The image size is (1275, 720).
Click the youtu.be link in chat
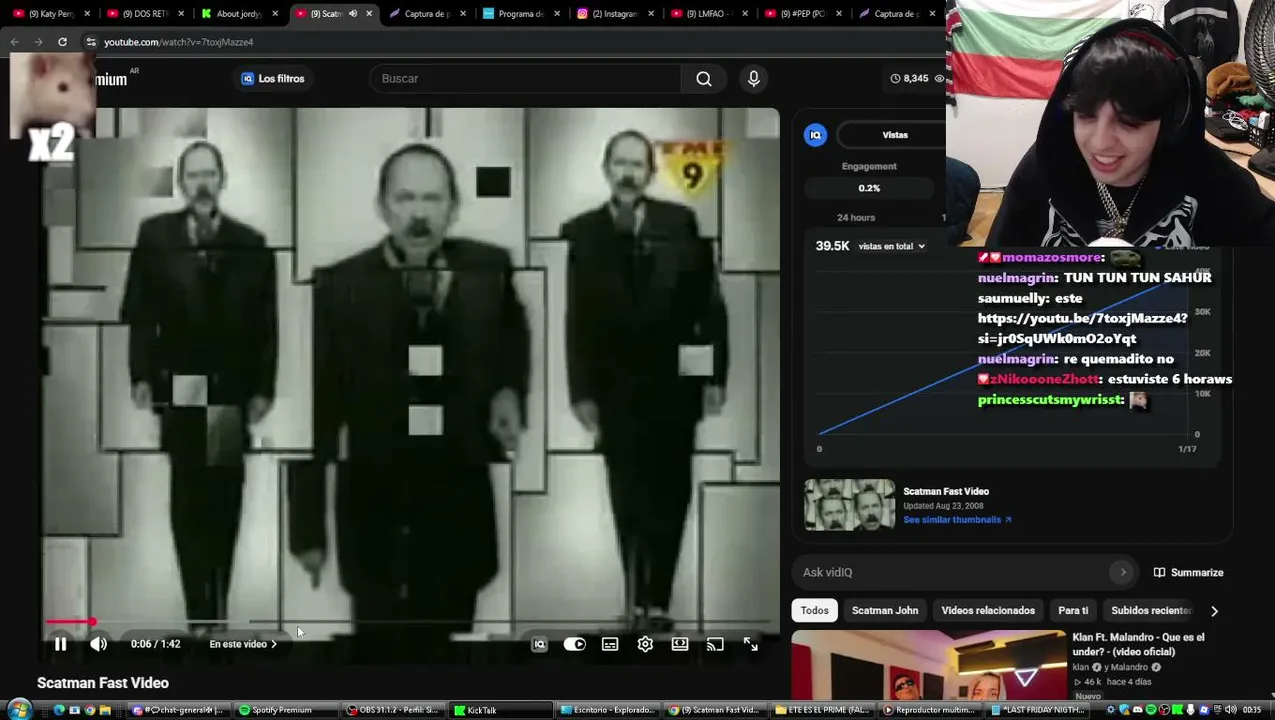(x=1083, y=328)
